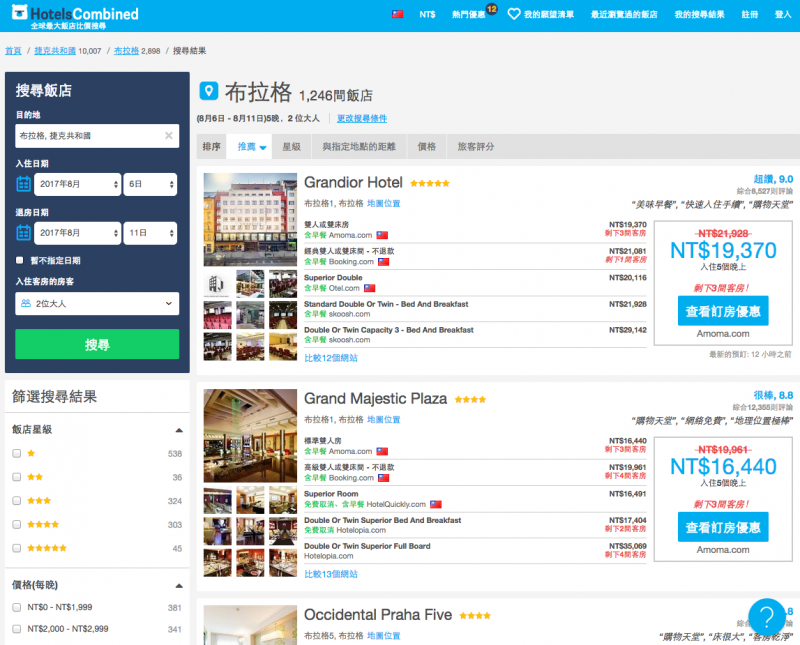Click Grand Majestic Plaza four-star rating
Screen dimensions: 800x645
pos(470,400)
